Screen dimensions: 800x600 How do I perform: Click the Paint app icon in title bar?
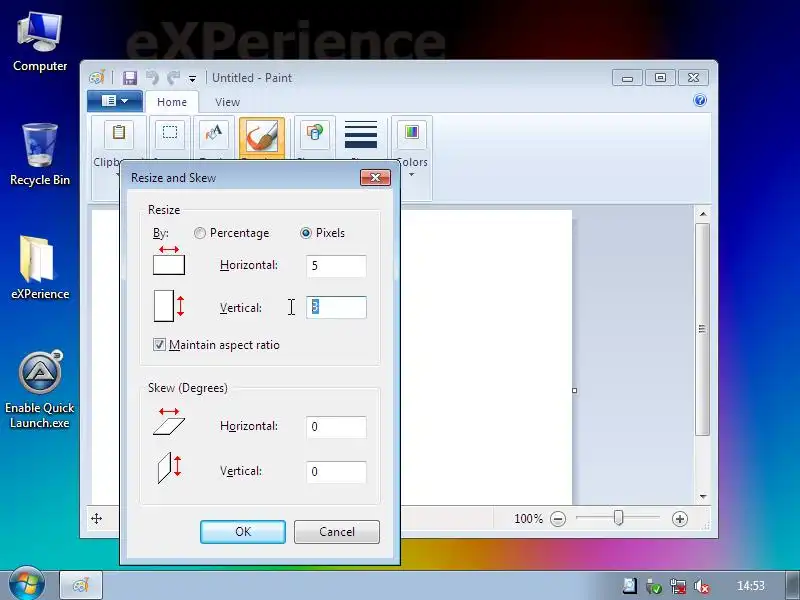pyautogui.click(x=97, y=78)
